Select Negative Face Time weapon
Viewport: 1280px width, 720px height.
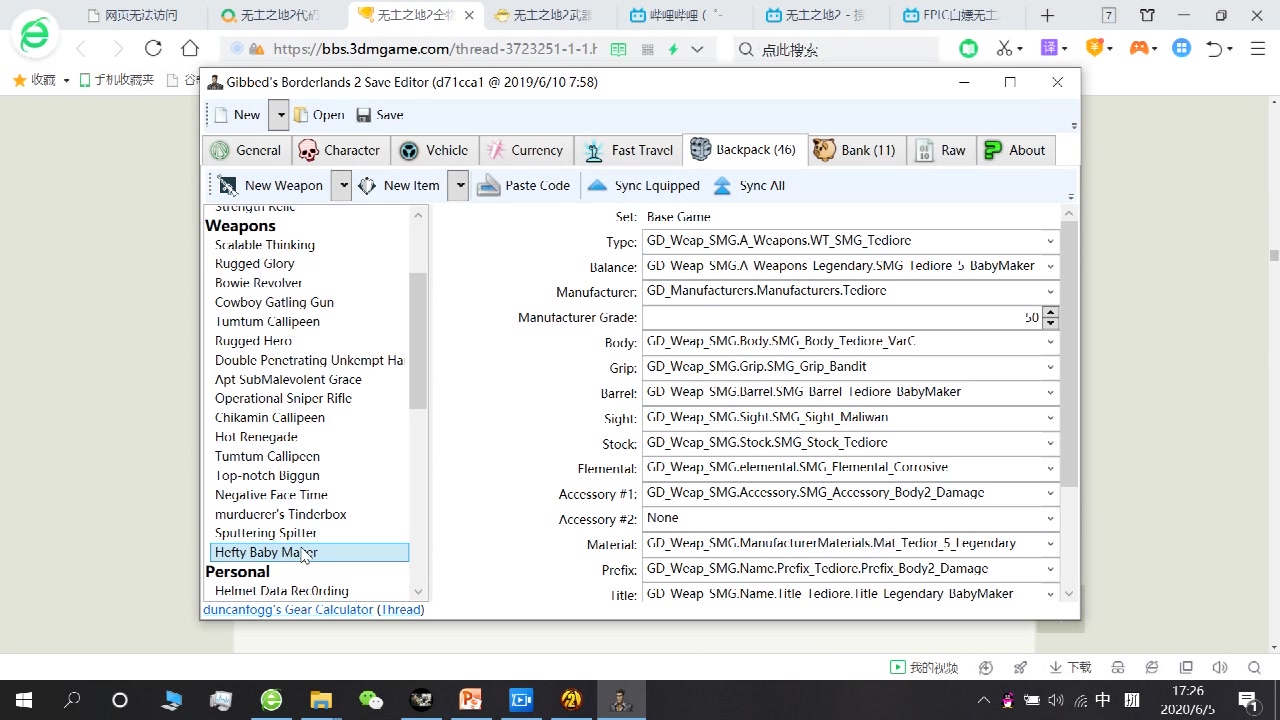[x=271, y=494]
